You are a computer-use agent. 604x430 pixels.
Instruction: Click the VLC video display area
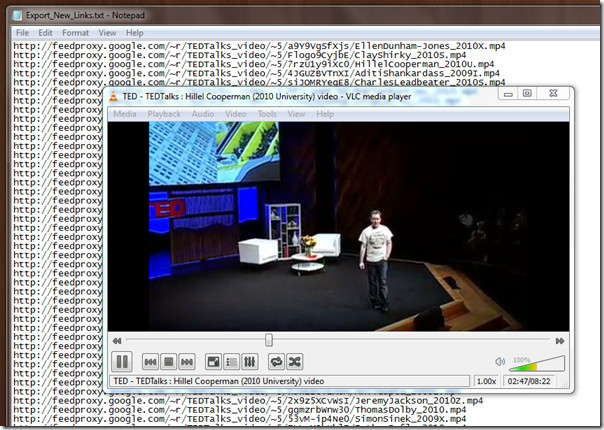(338, 226)
